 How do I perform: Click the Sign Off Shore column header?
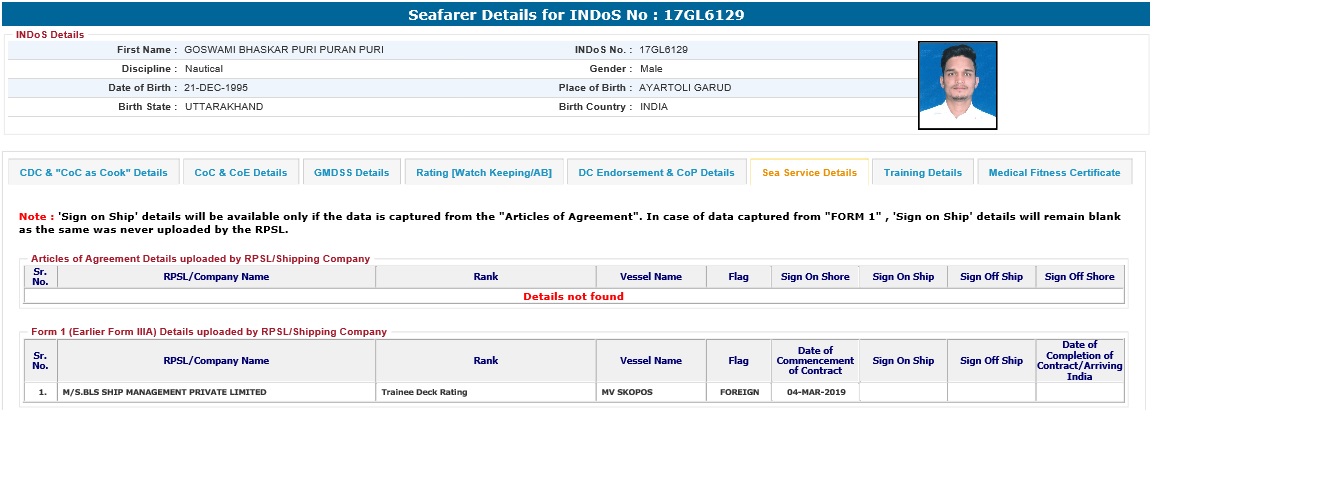[1079, 277]
